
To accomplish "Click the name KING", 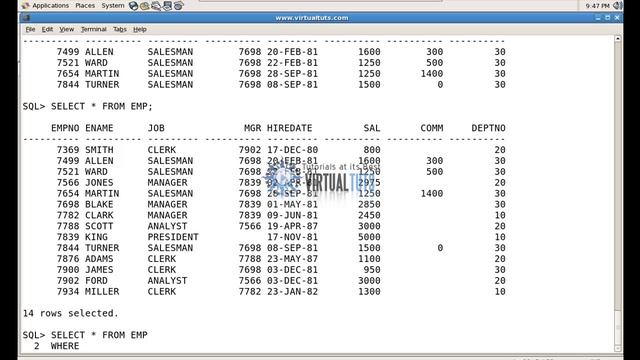I will coord(96,237).
